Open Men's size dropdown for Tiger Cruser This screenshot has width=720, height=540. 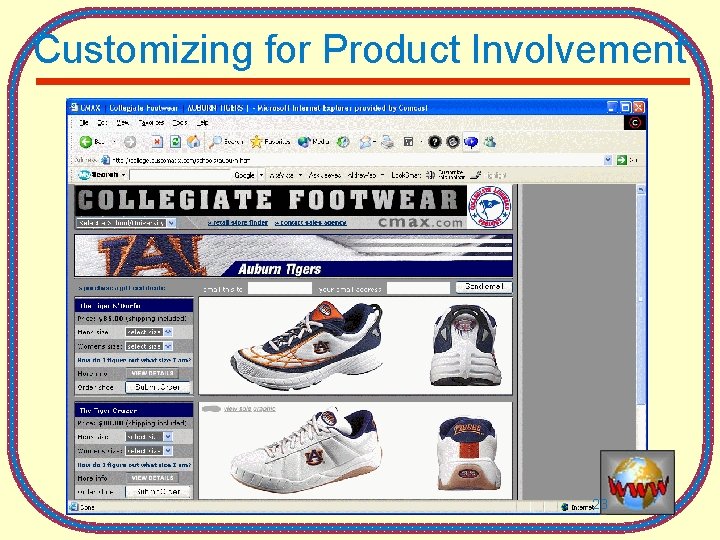click(x=149, y=437)
